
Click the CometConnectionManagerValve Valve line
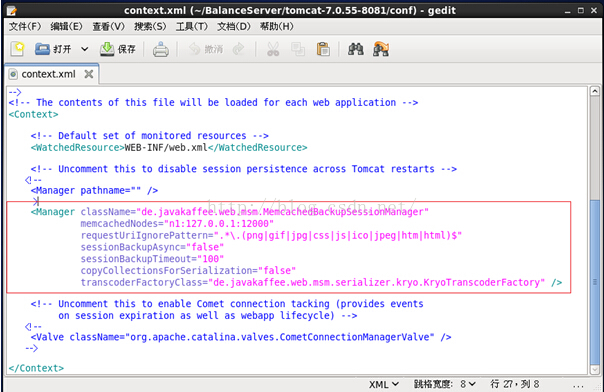point(241,337)
